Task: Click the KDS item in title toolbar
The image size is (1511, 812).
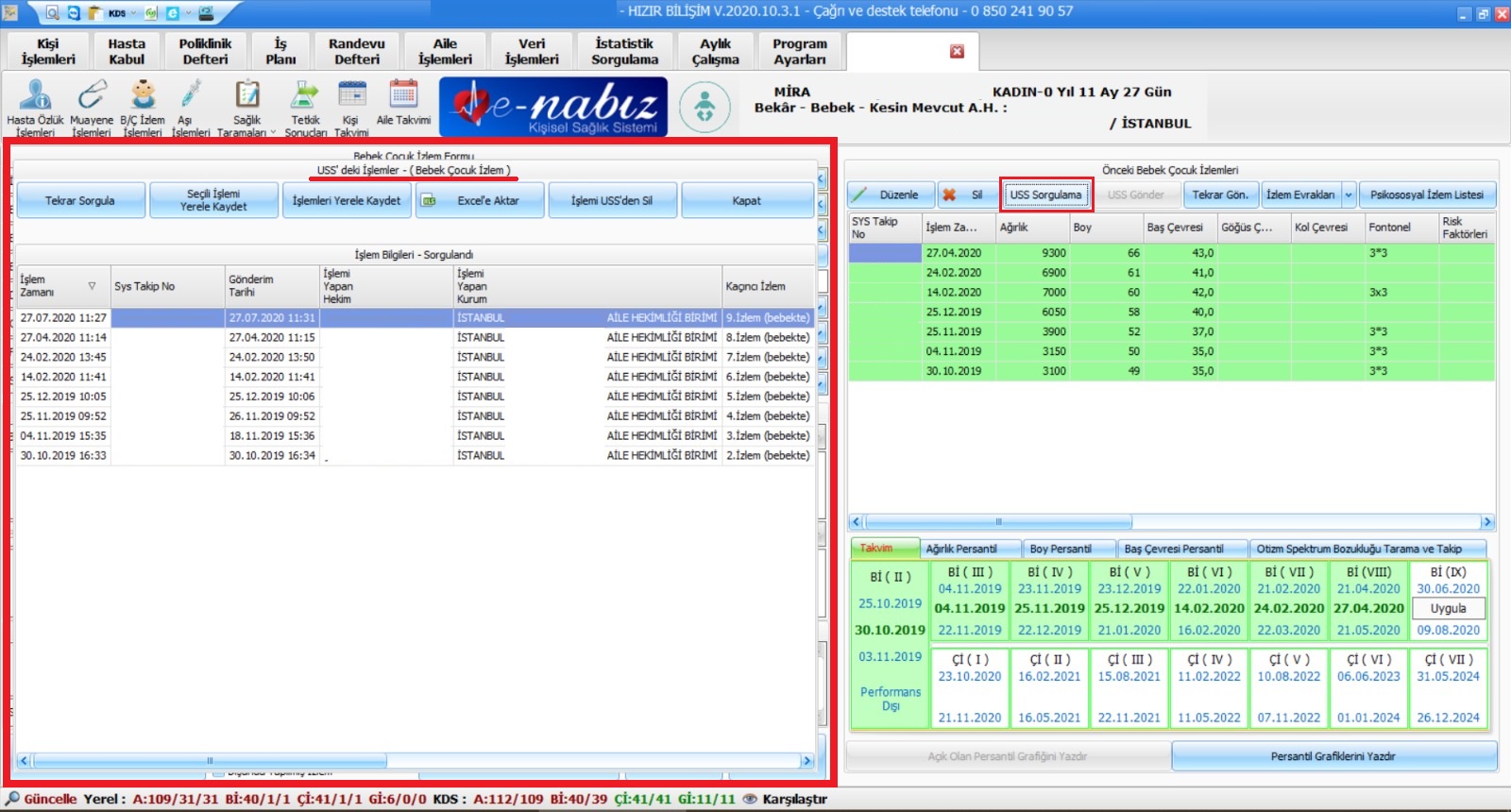Action: click(x=117, y=13)
